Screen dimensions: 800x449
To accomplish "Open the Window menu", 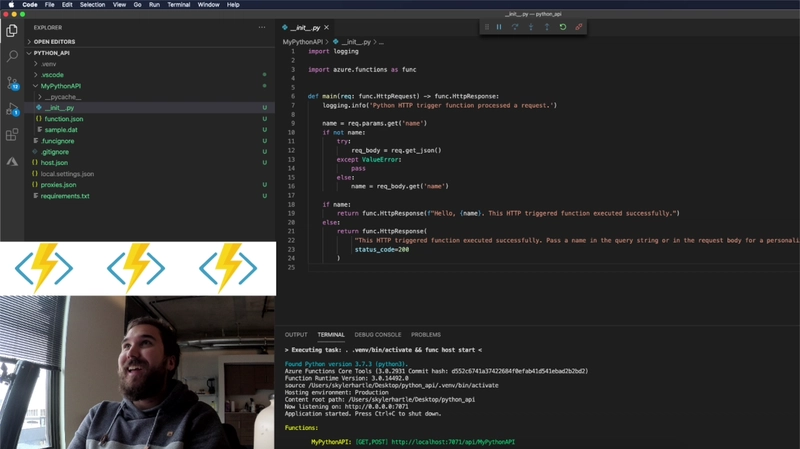I will pos(208,5).
